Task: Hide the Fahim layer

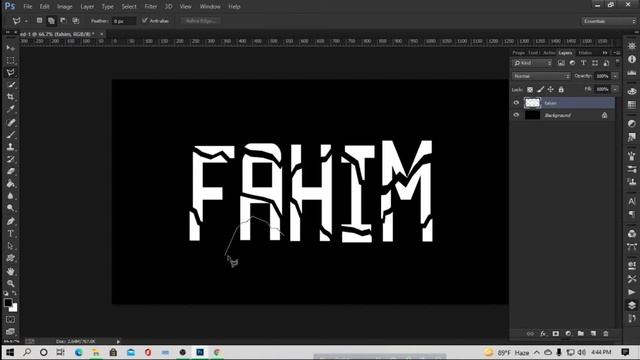Action: tap(516, 103)
